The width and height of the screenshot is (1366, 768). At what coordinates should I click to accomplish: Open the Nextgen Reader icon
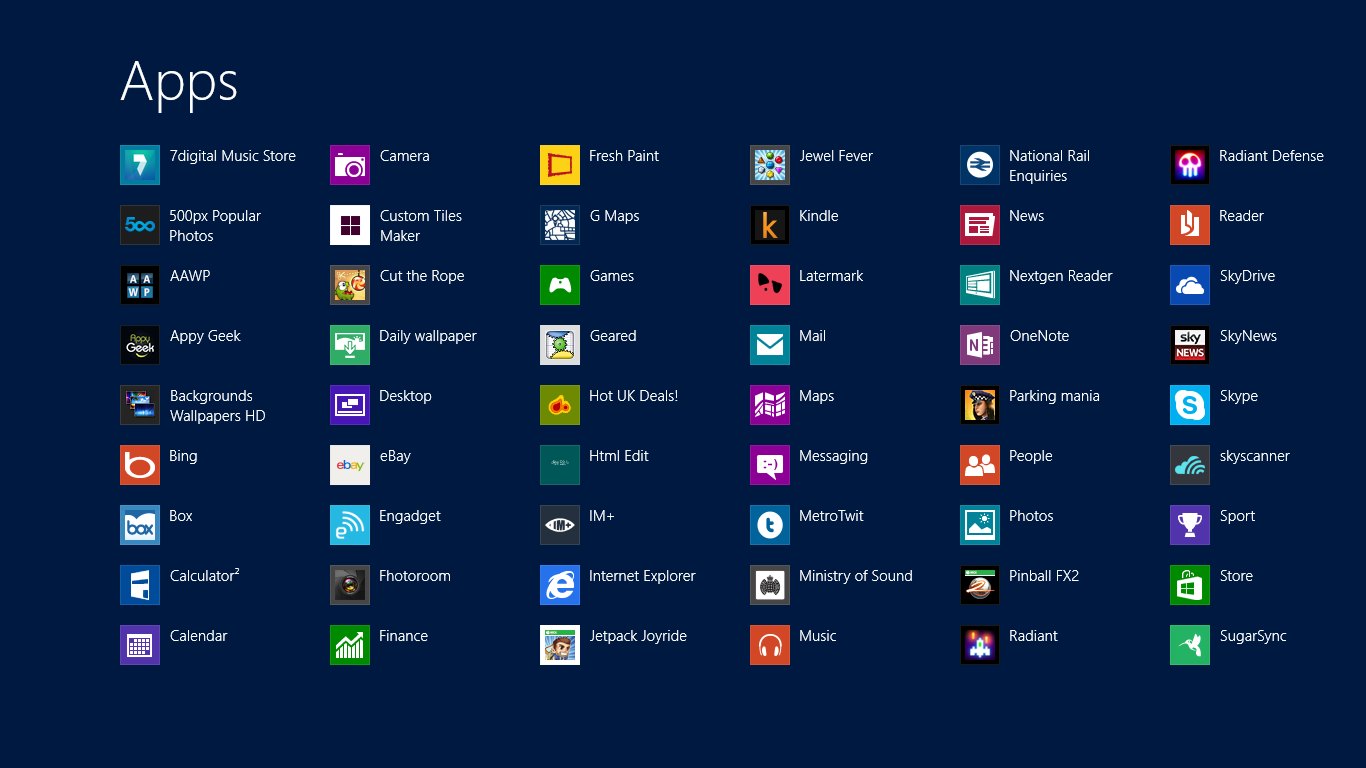(x=980, y=285)
